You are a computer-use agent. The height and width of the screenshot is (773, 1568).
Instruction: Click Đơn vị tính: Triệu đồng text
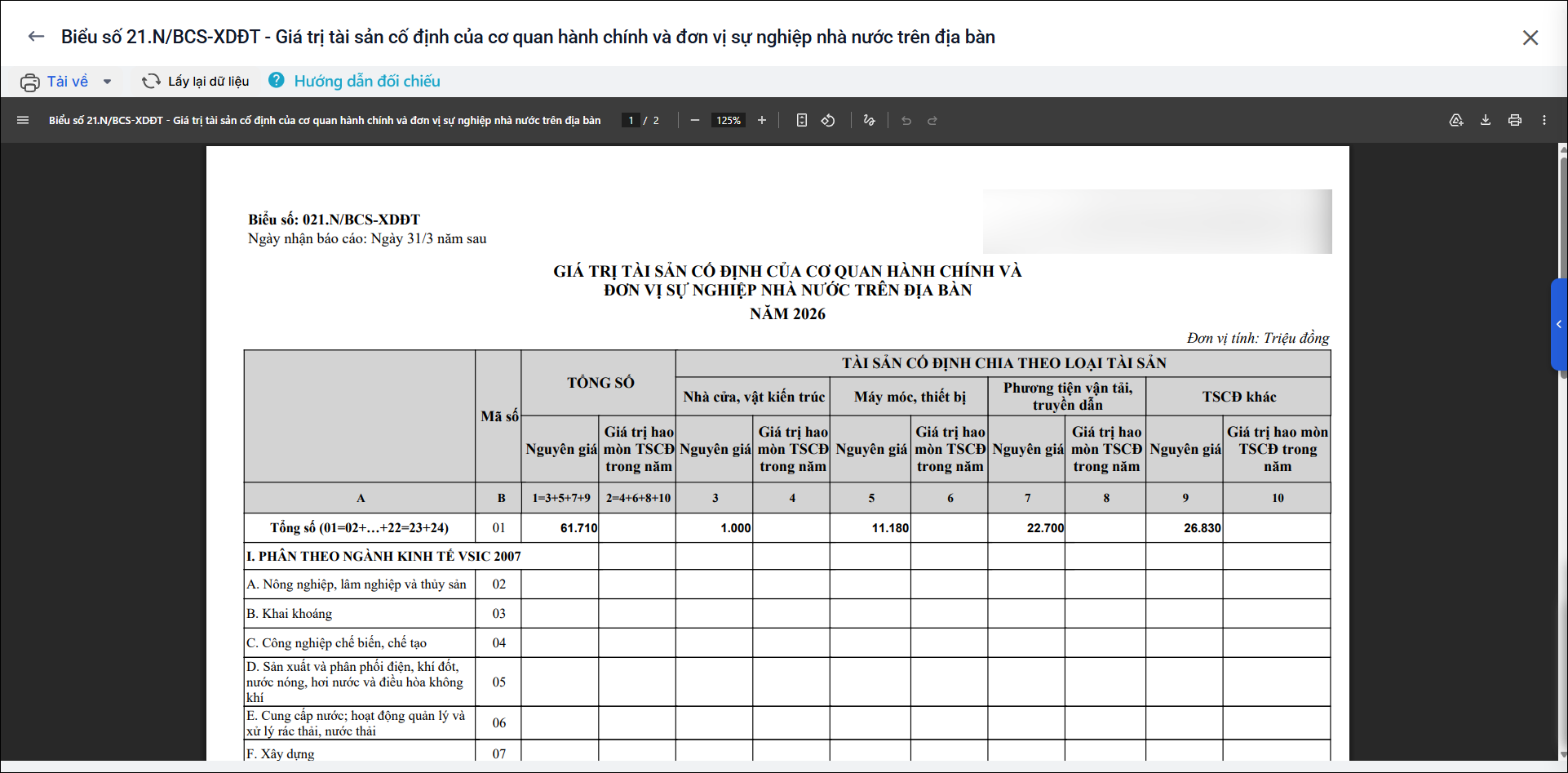click(1258, 338)
